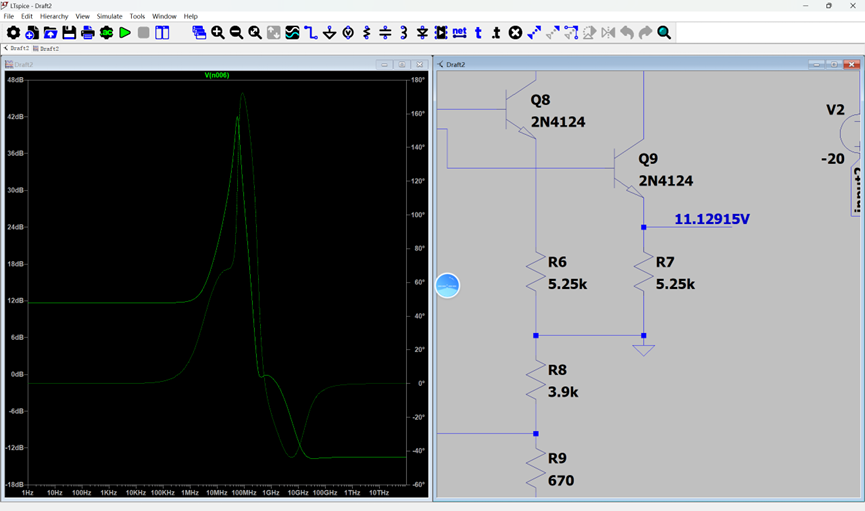Click the 11.12915V voltage label
Screen dimensions: 865x511
(x=712, y=219)
